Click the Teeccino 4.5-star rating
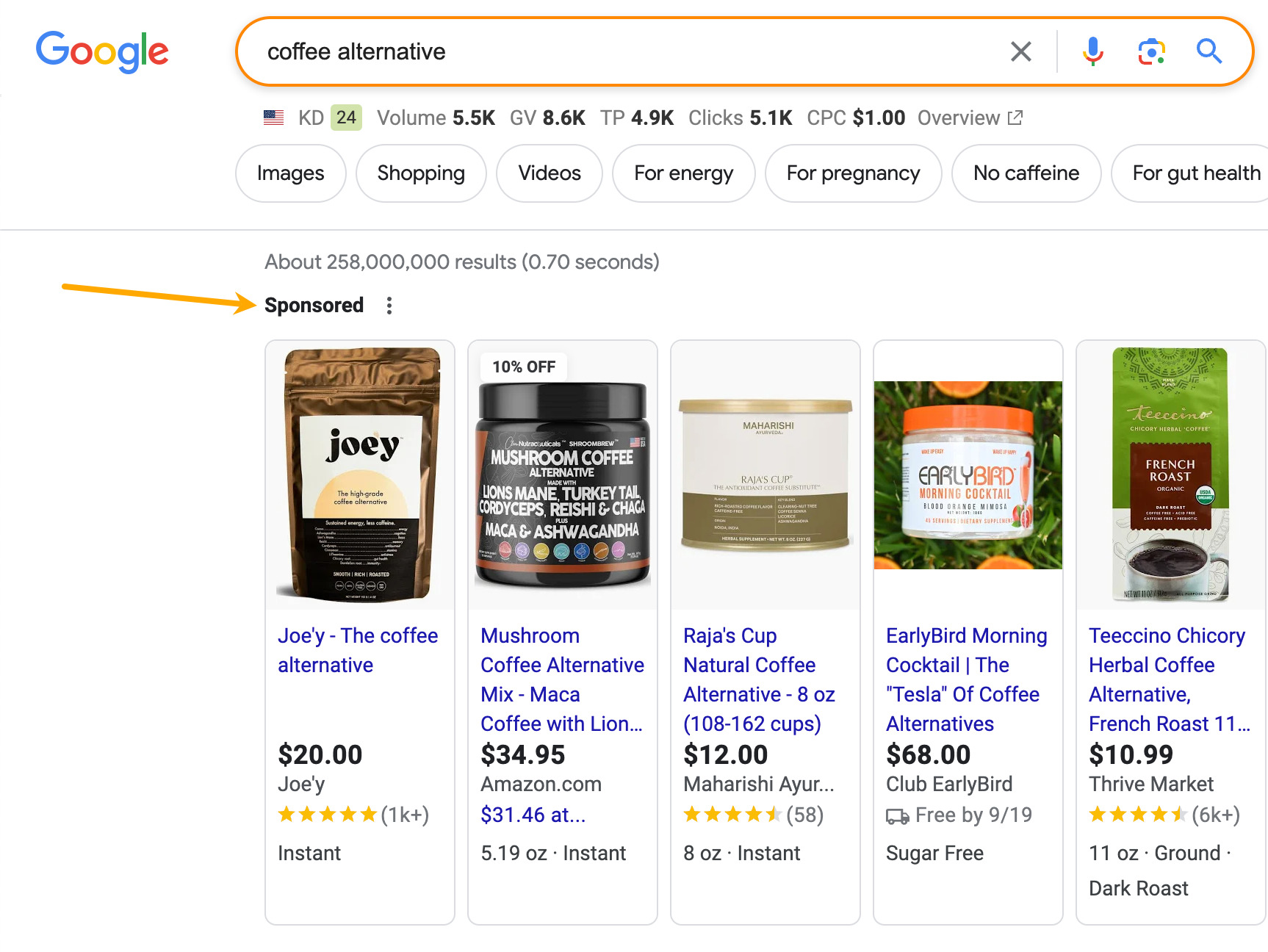 1136,815
